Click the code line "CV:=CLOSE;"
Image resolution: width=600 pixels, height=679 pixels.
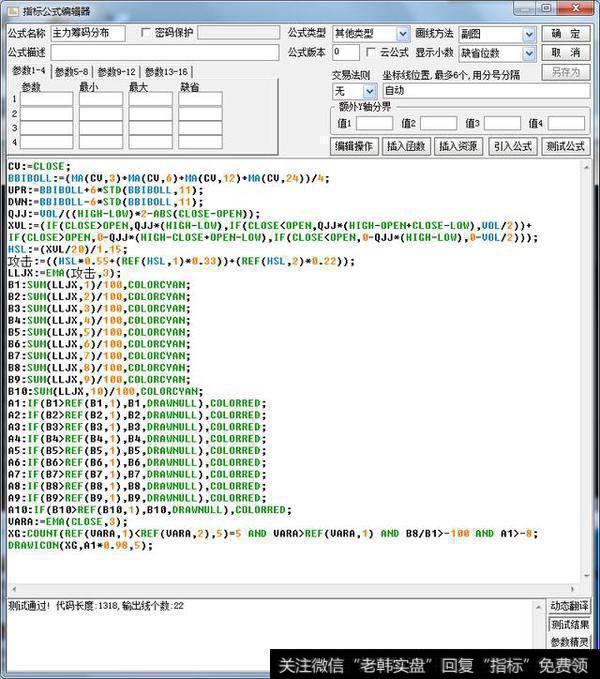click(39, 167)
